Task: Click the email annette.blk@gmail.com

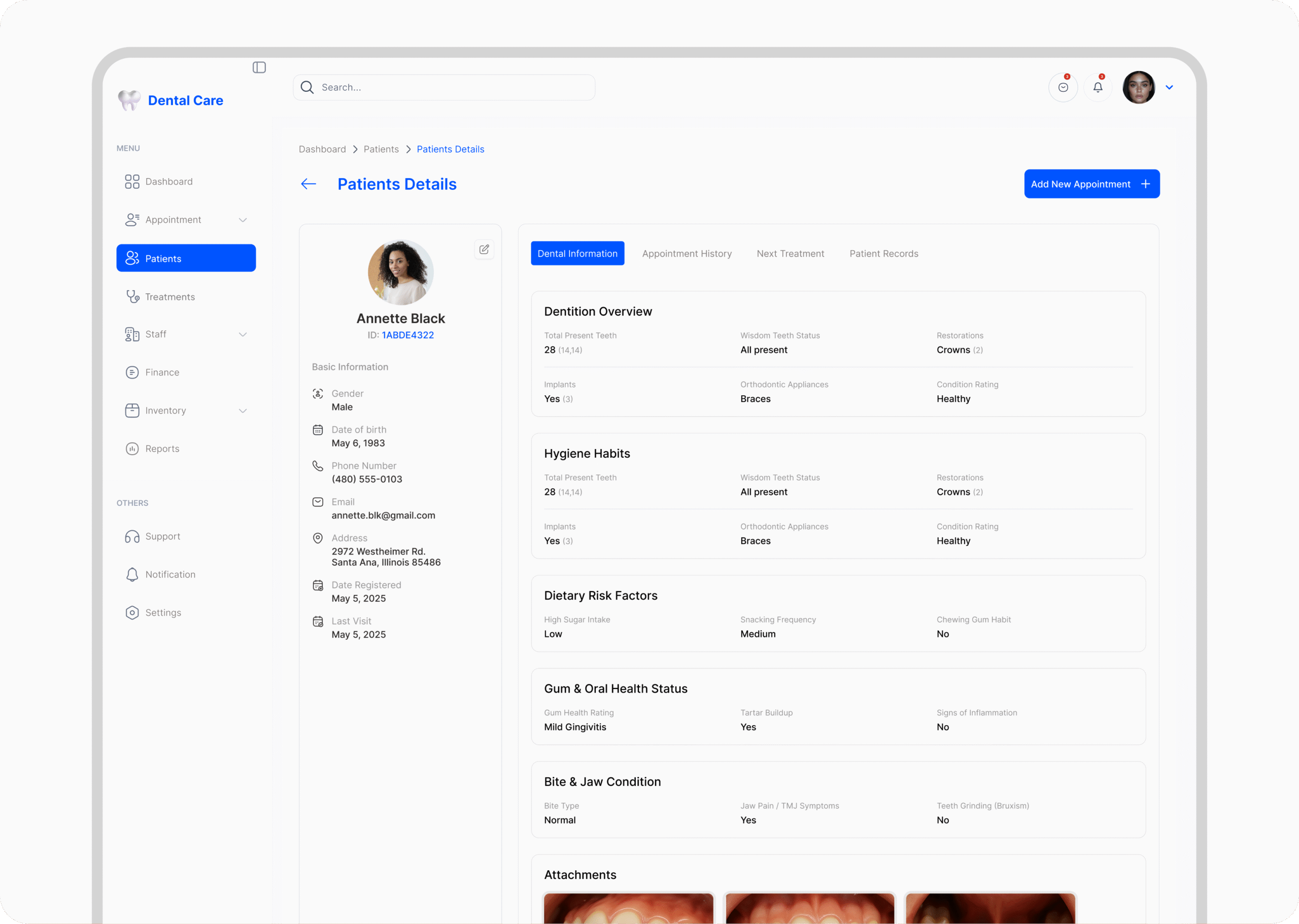Action: tap(384, 516)
